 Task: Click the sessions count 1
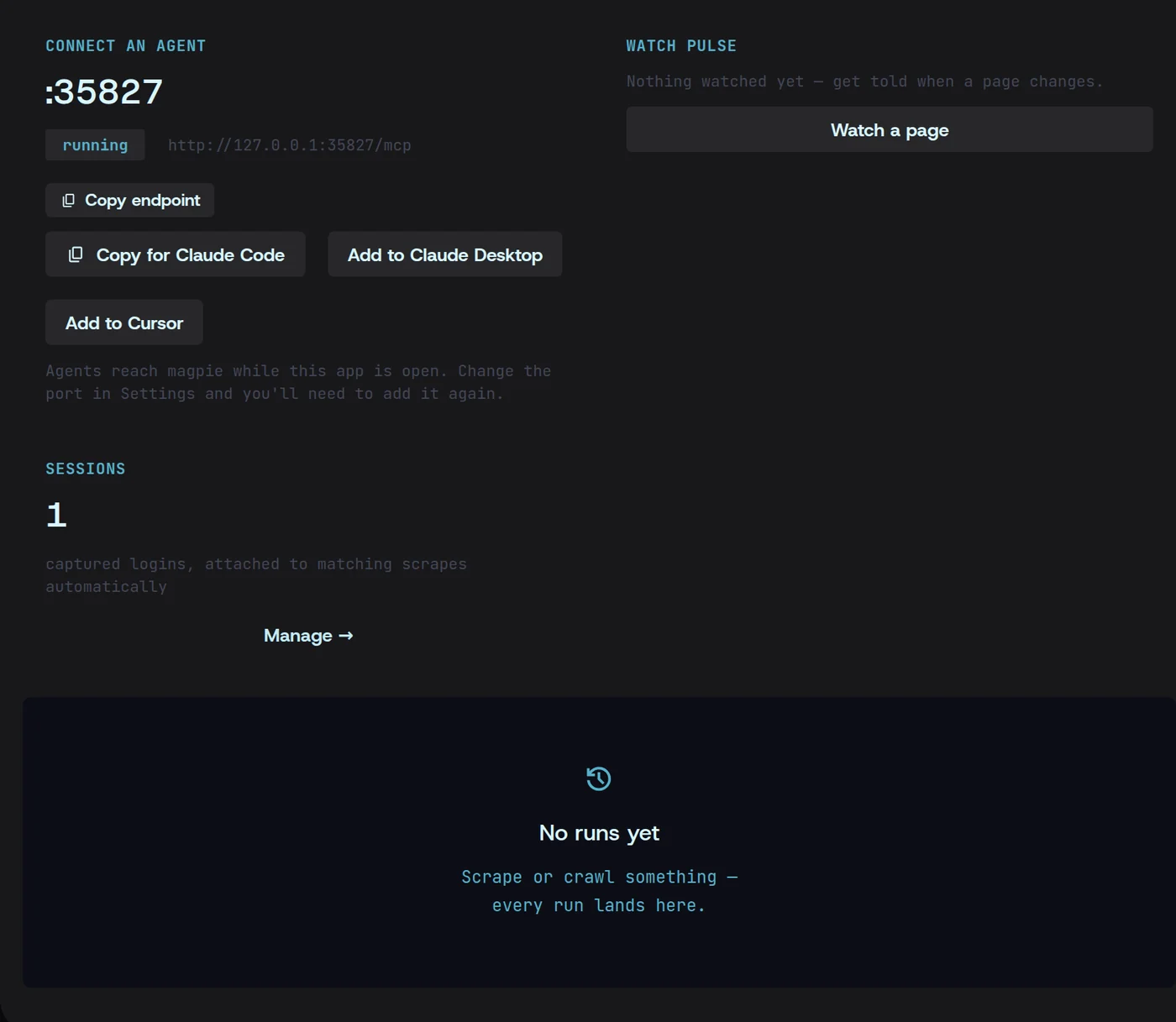click(56, 515)
